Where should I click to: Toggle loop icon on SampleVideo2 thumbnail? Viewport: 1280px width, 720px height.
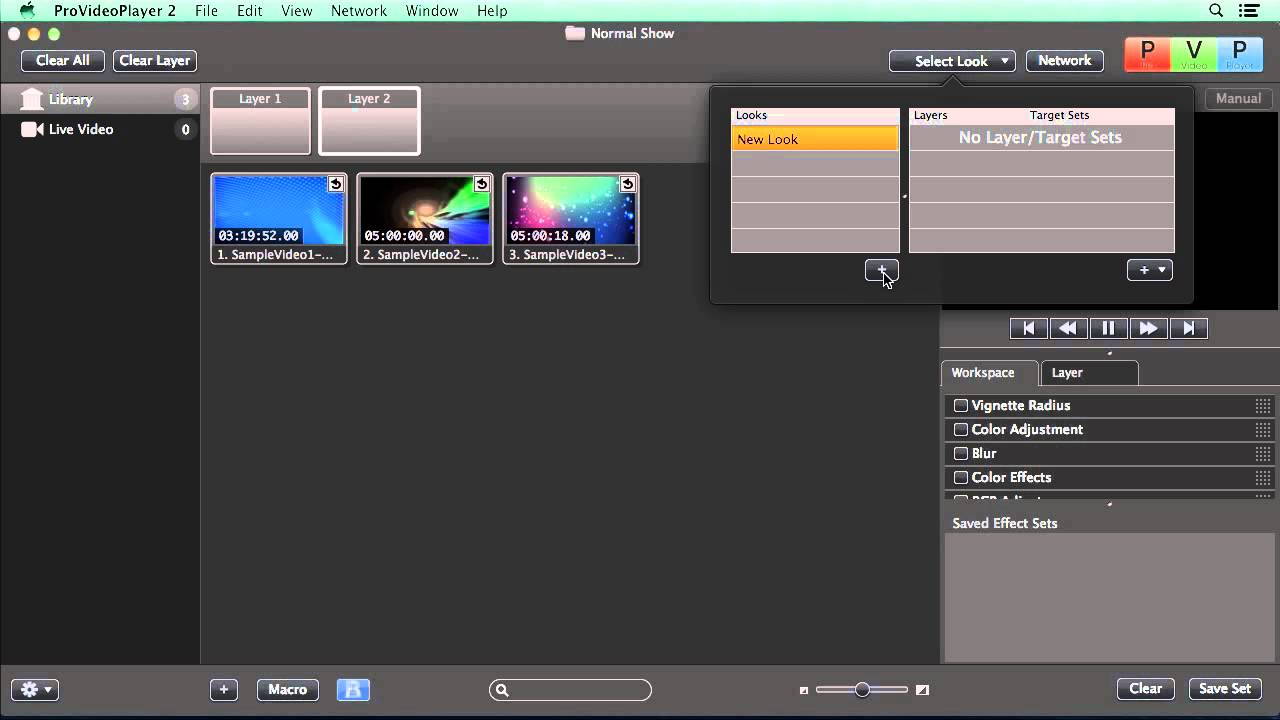(481, 184)
